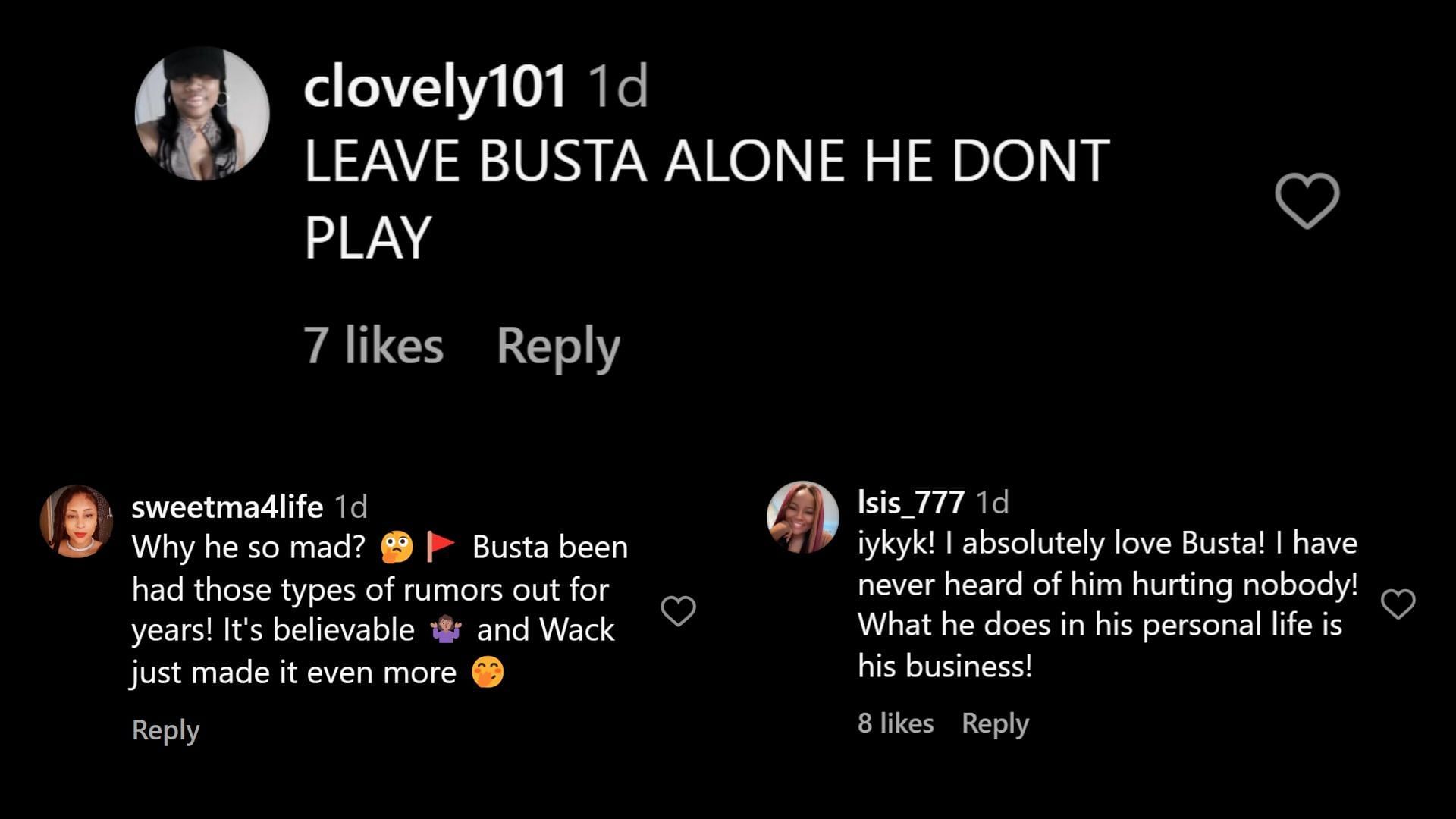The width and height of the screenshot is (1456, 819).
Task: Reply to the LEAVE BUSTA ALONE comment
Action: [x=558, y=347]
